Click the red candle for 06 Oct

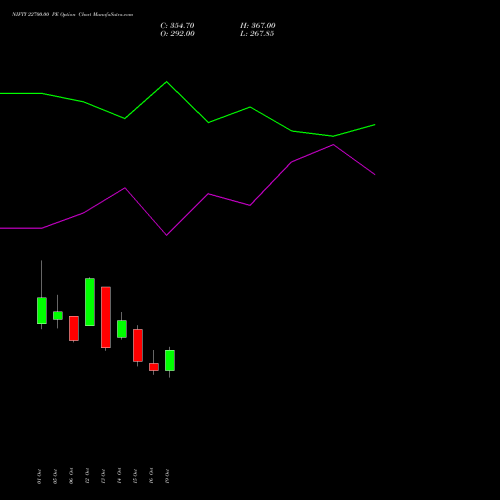point(74,328)
